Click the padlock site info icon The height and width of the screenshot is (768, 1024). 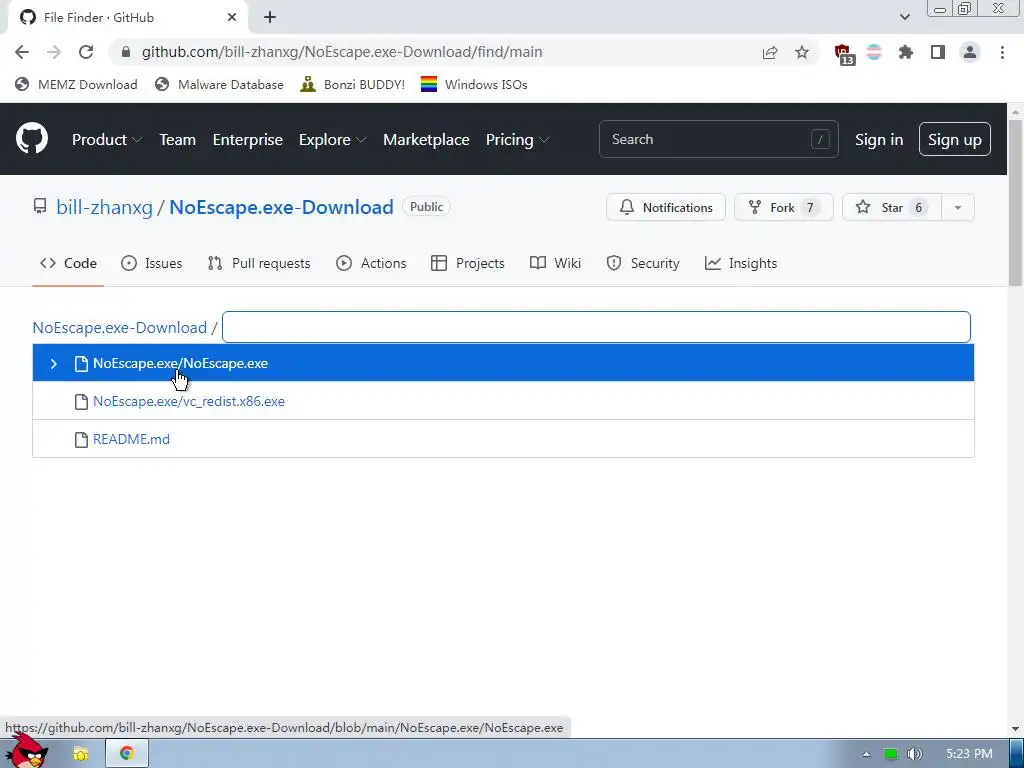(x=126, y=52)
